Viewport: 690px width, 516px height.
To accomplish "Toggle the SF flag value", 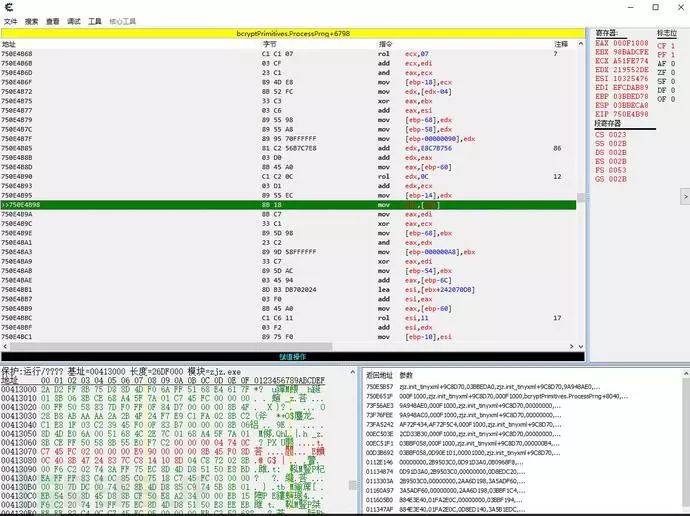I will (x=666, y=81).
